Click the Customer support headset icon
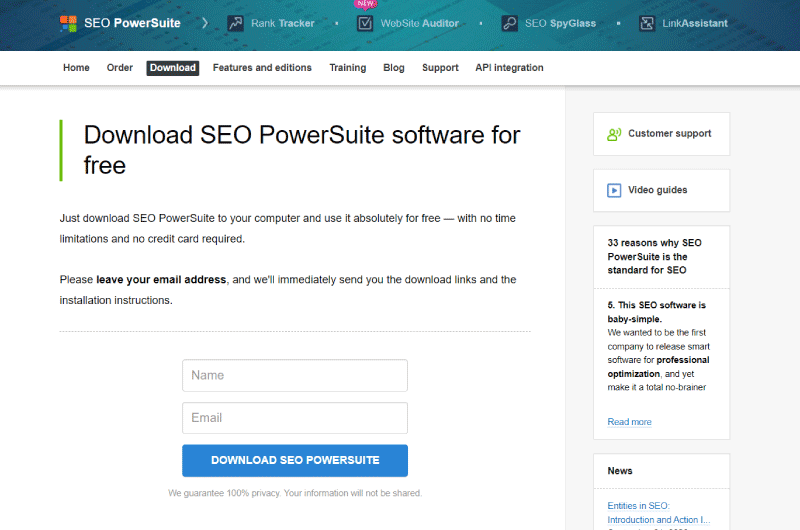Viewport: 800px width, 530px height. click(614, 134)
